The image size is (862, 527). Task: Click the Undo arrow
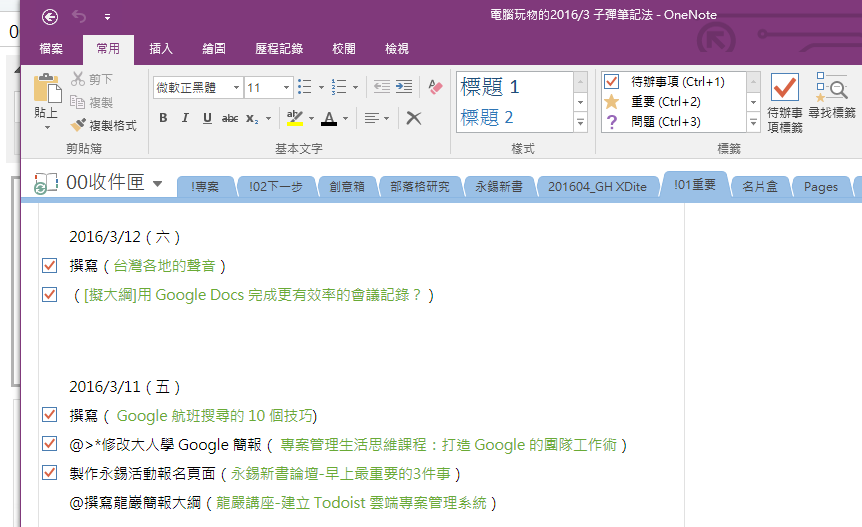(x=79, y=17)
